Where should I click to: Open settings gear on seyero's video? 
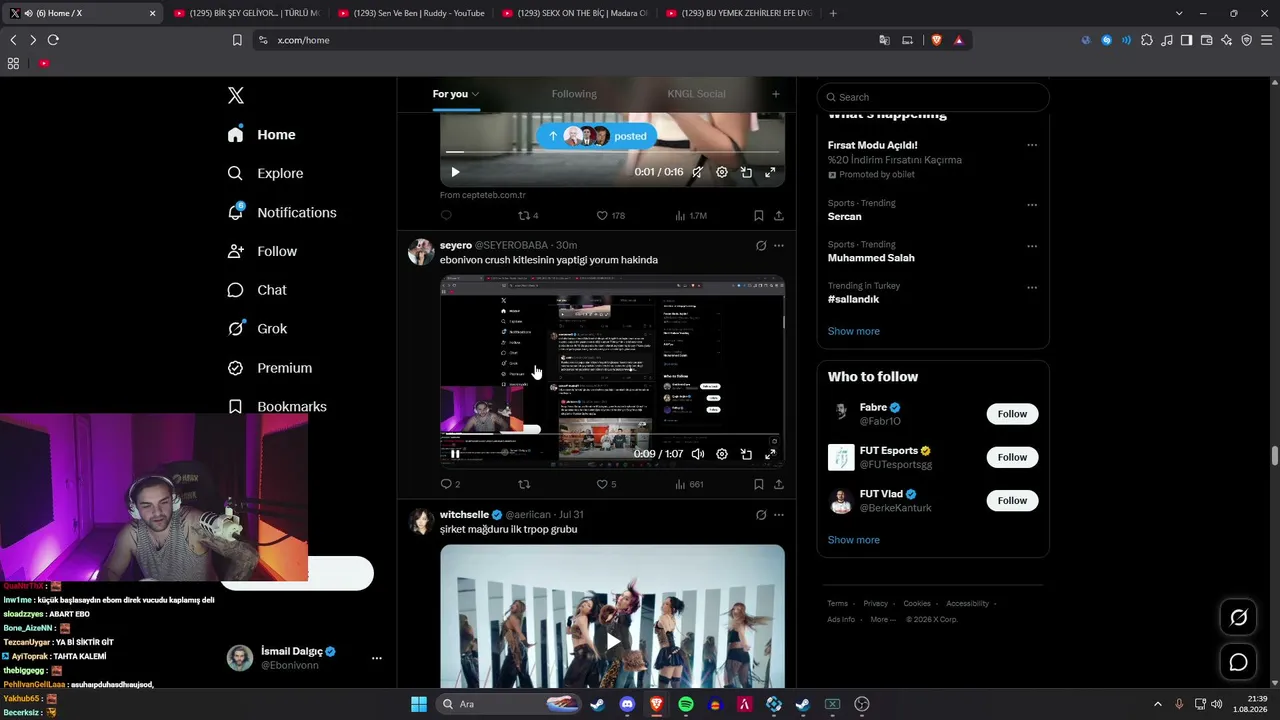pyautogui.click(x=722, y=454)
